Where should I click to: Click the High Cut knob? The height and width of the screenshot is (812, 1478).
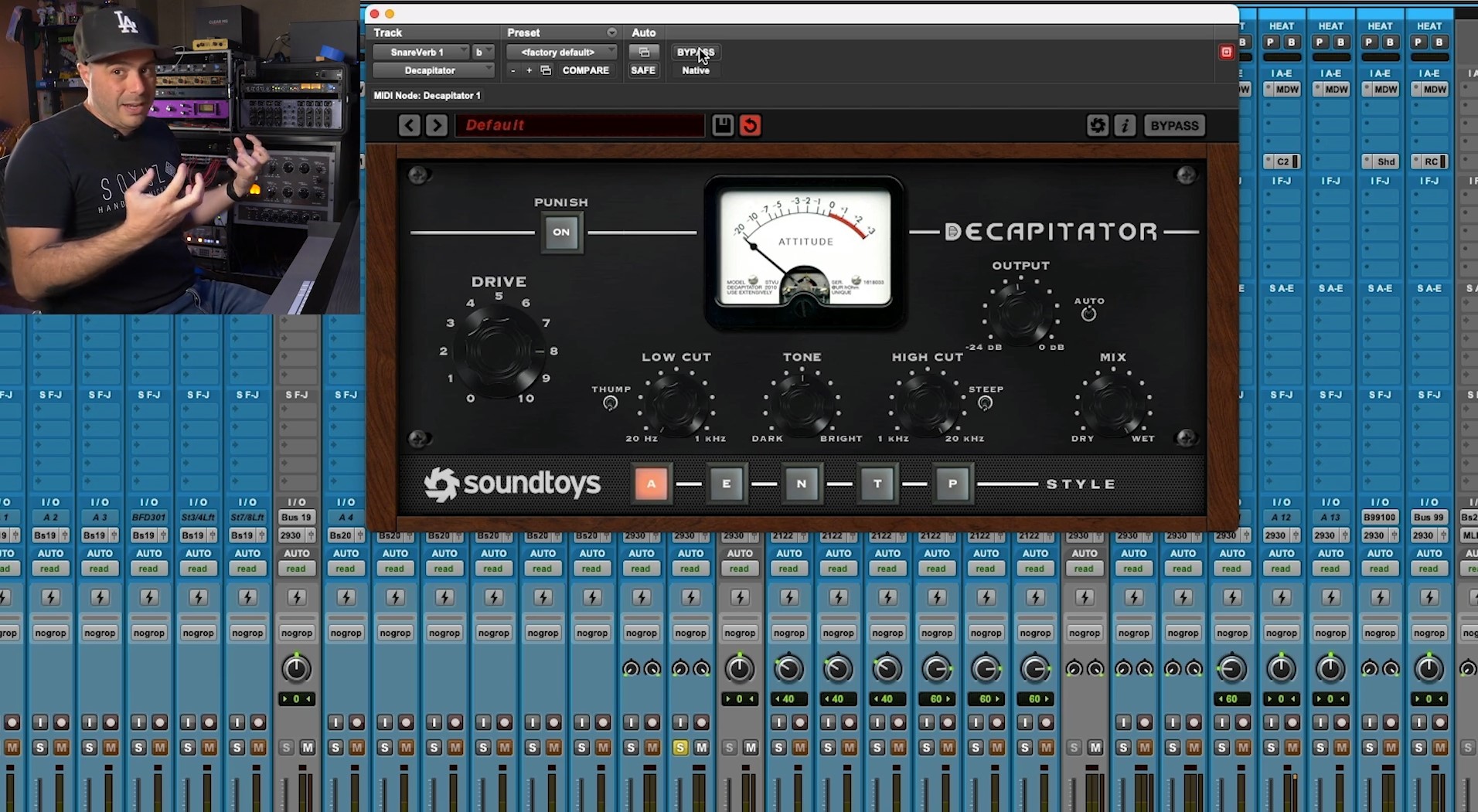tap(926, 403)
